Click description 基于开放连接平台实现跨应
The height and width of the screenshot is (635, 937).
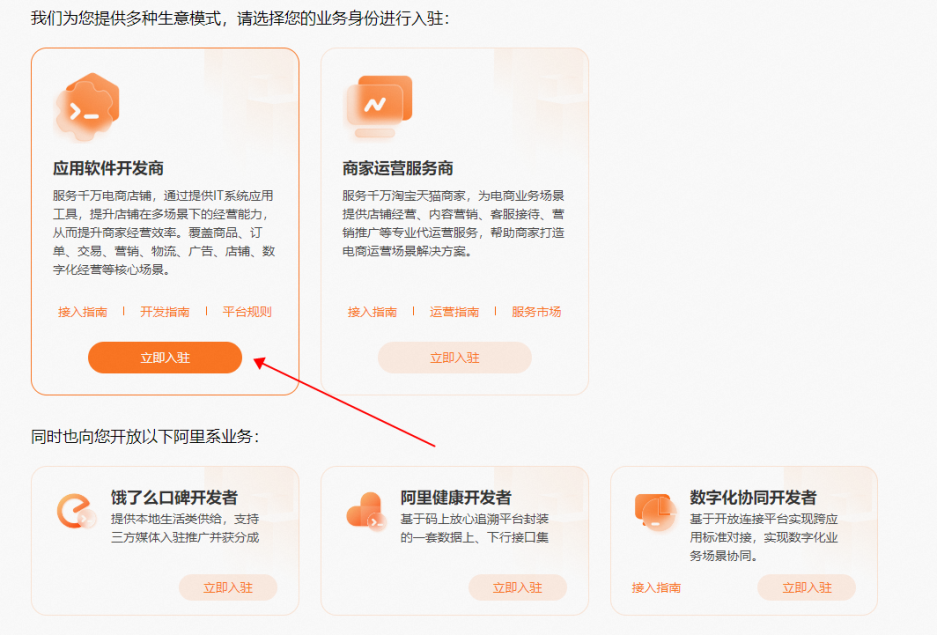764,537
